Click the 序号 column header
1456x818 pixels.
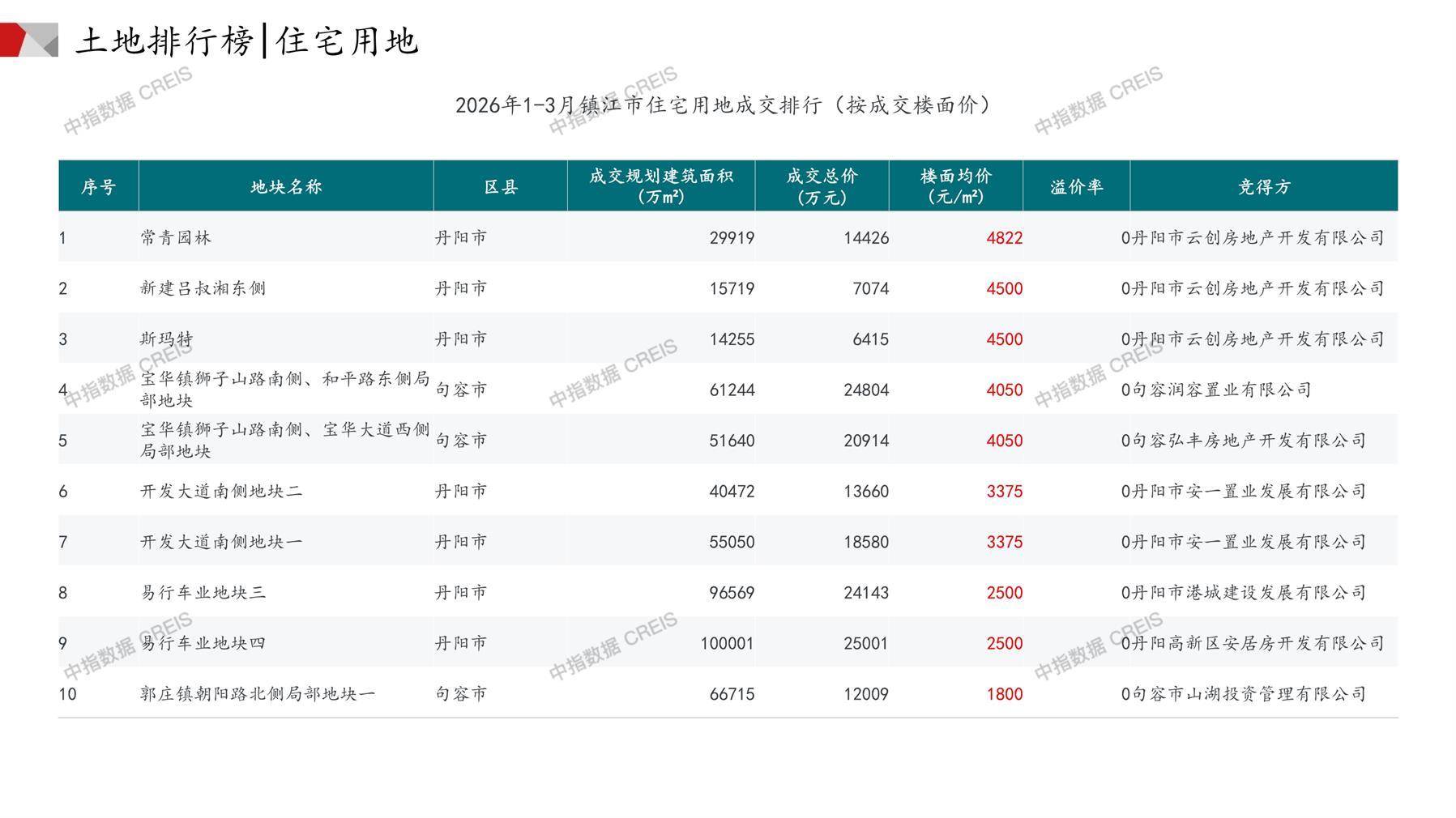pyautogui.click(x=98, y=187)
